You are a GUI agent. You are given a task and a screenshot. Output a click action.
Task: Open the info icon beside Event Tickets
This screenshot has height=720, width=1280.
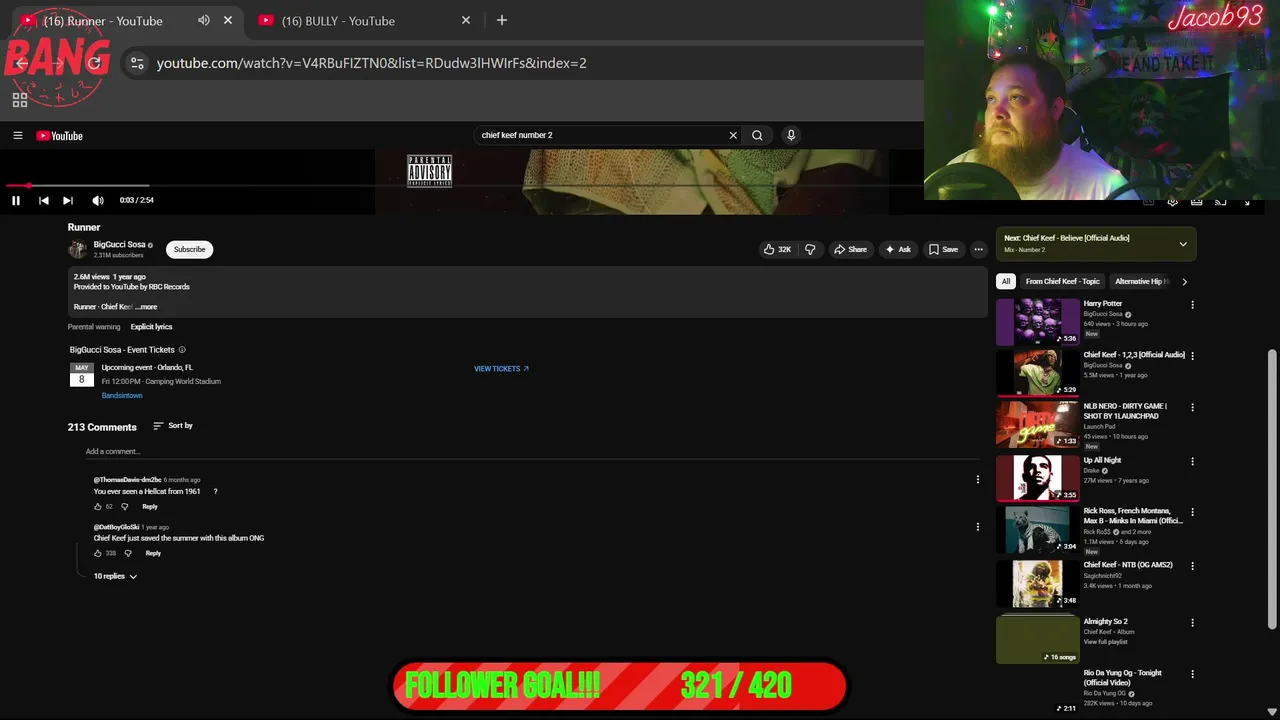pos(182,350)
